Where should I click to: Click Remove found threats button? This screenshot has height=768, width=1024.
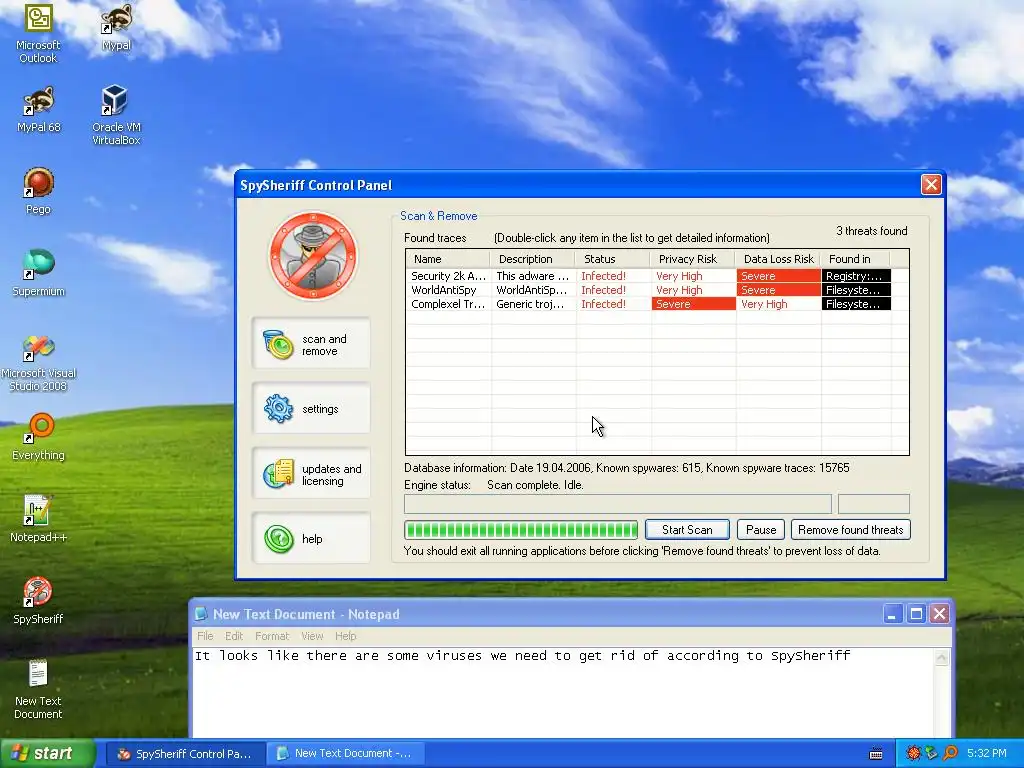850,530
